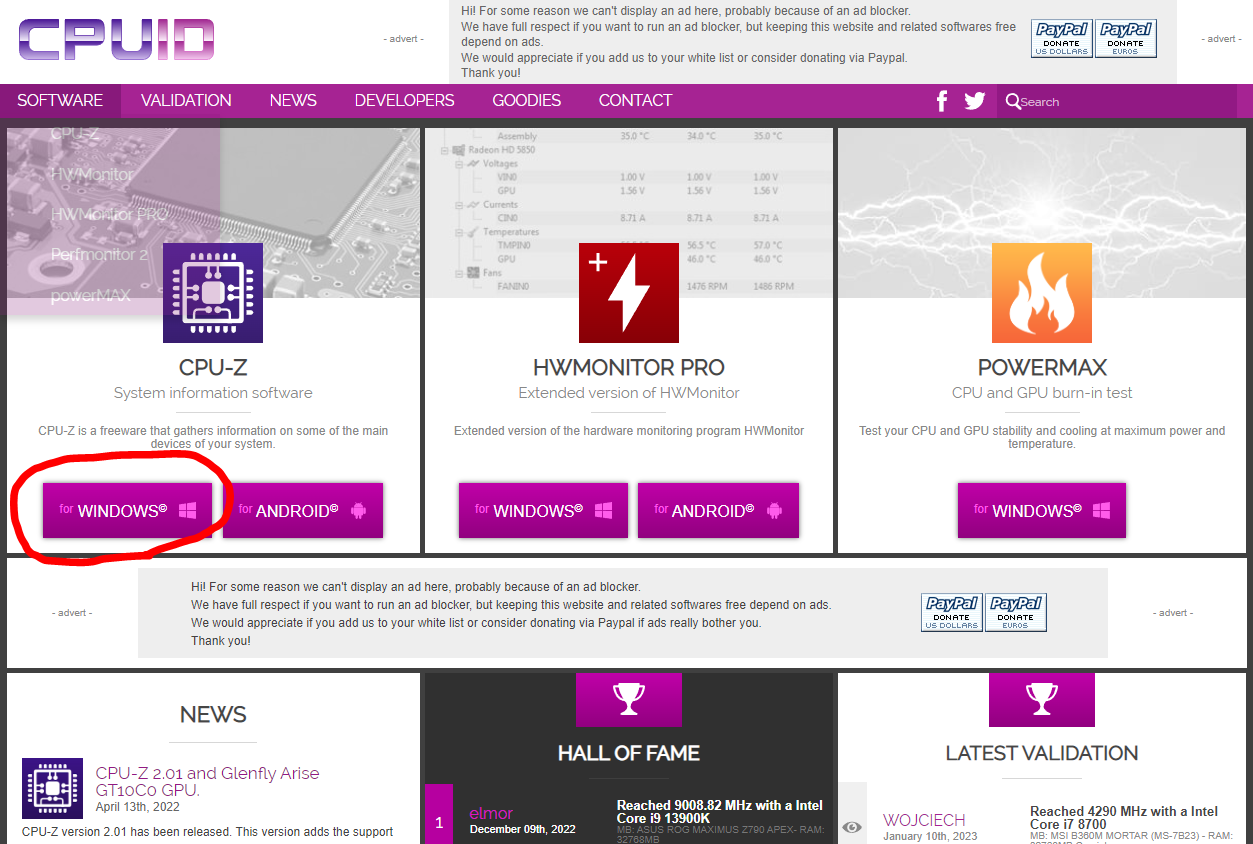
Task: Select CPU-Z in the Software dropdown
Action: coord(74,132)
